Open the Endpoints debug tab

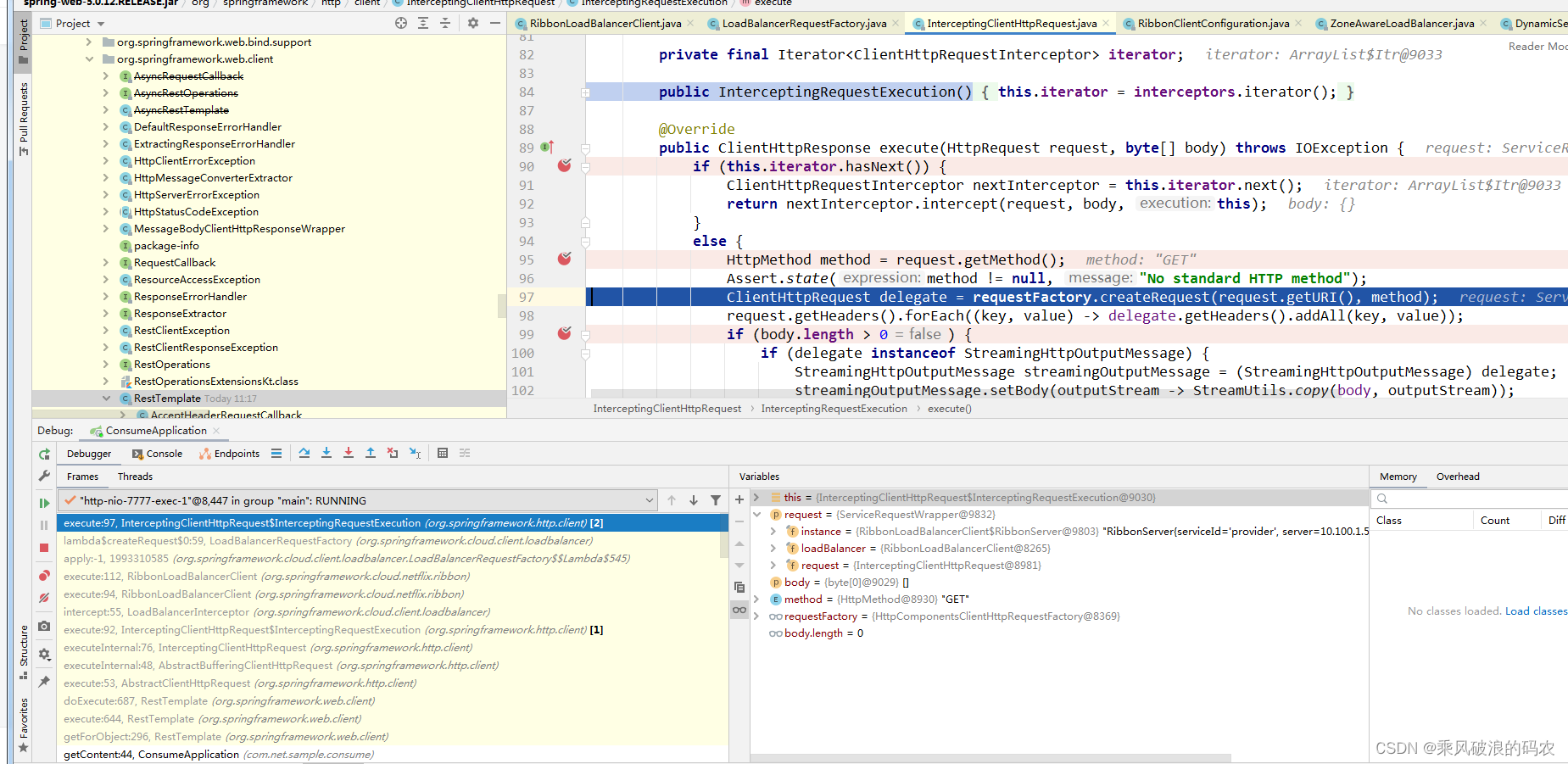click(229, 454)
